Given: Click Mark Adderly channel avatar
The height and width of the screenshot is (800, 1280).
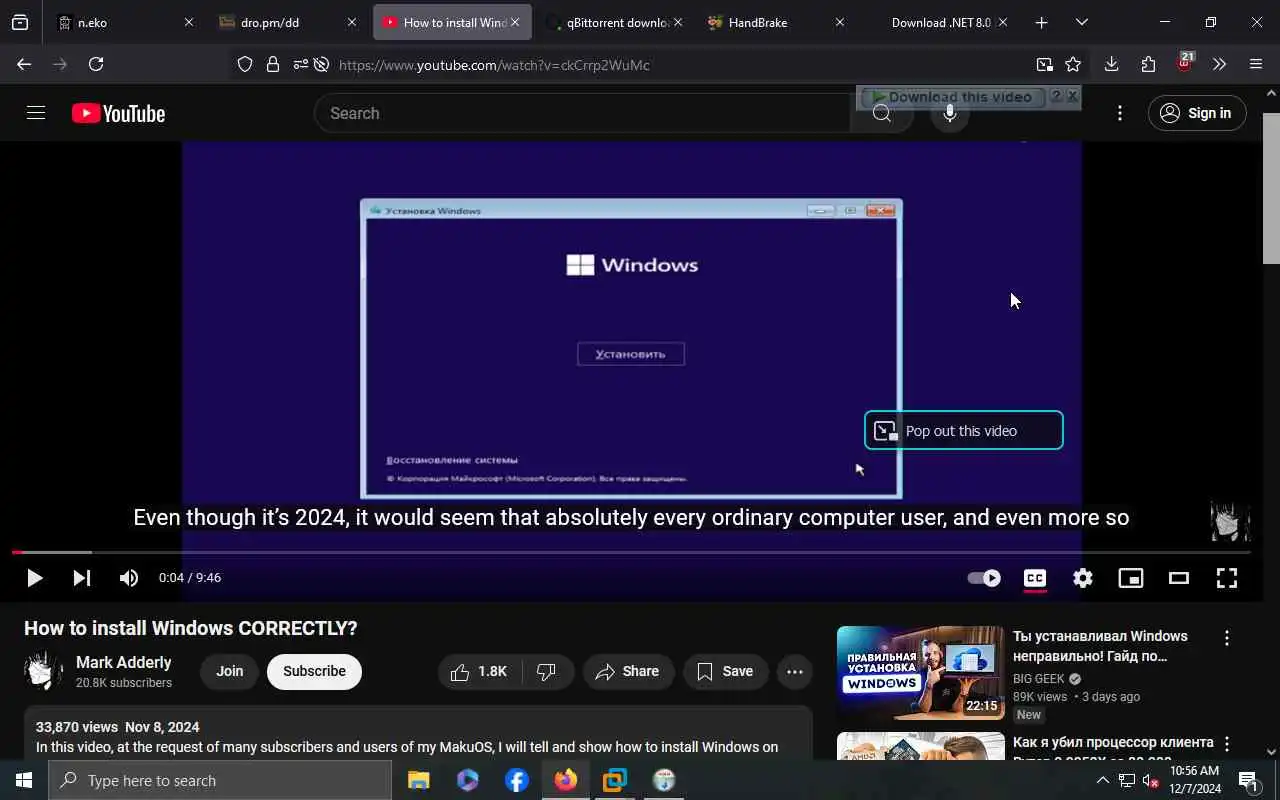Looking at the screenshot, I should pyautogui.click(x=43, y=671).
